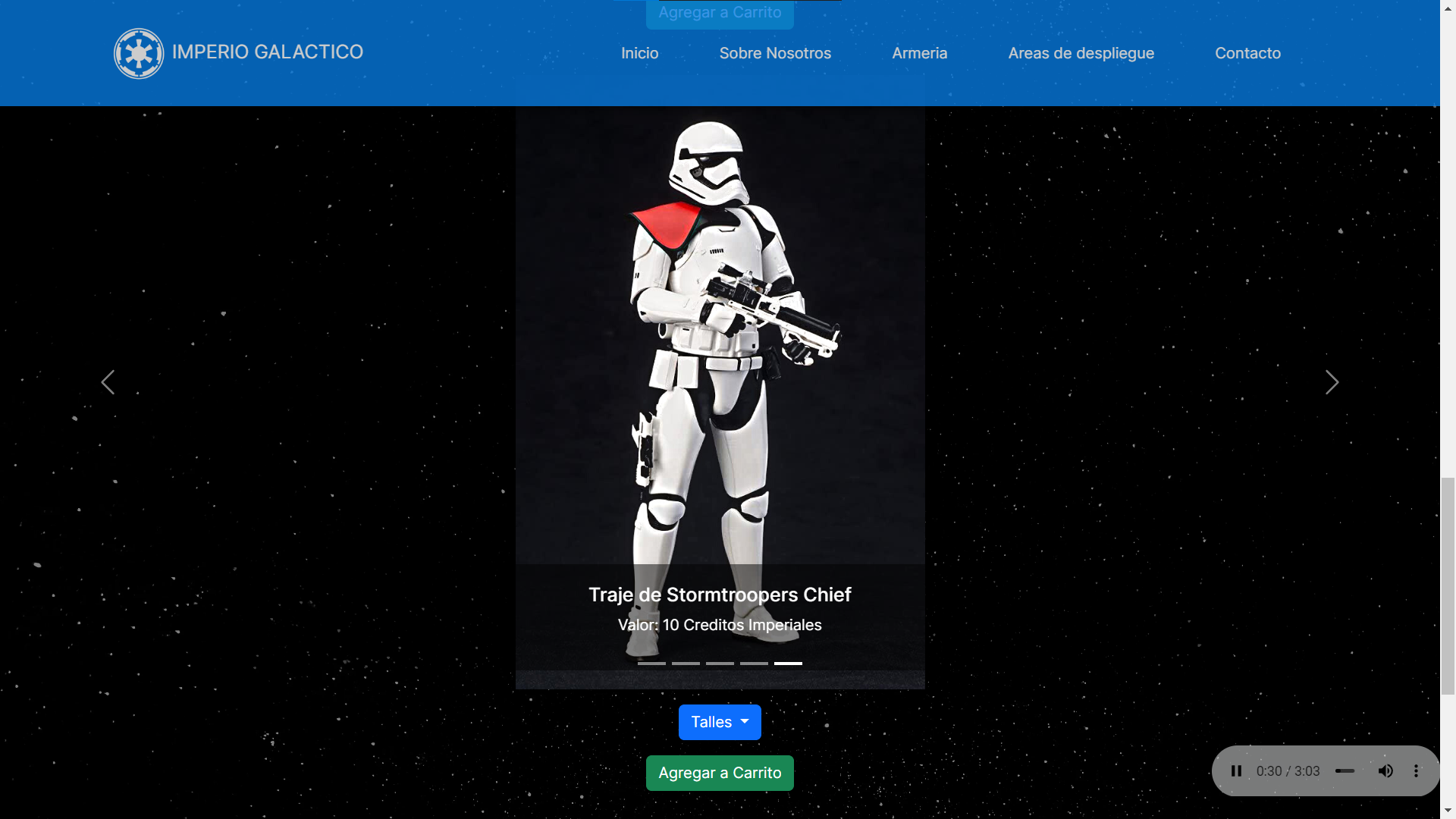Advance to next carousel slide arrow

pyautogui.click(x=1332, y=382)
